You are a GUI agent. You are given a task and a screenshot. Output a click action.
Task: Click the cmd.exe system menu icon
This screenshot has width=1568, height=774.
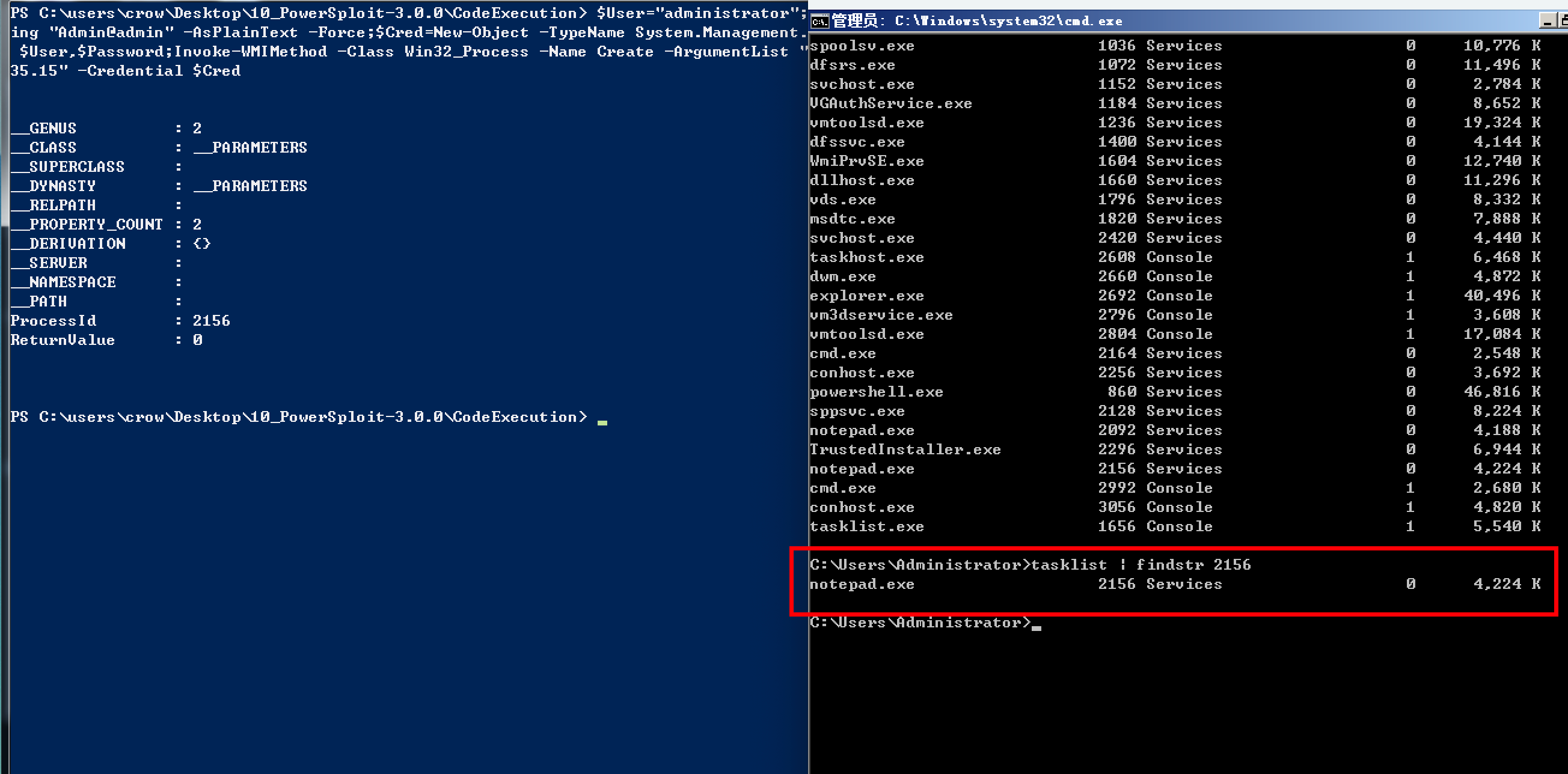(x=820, y=21)
